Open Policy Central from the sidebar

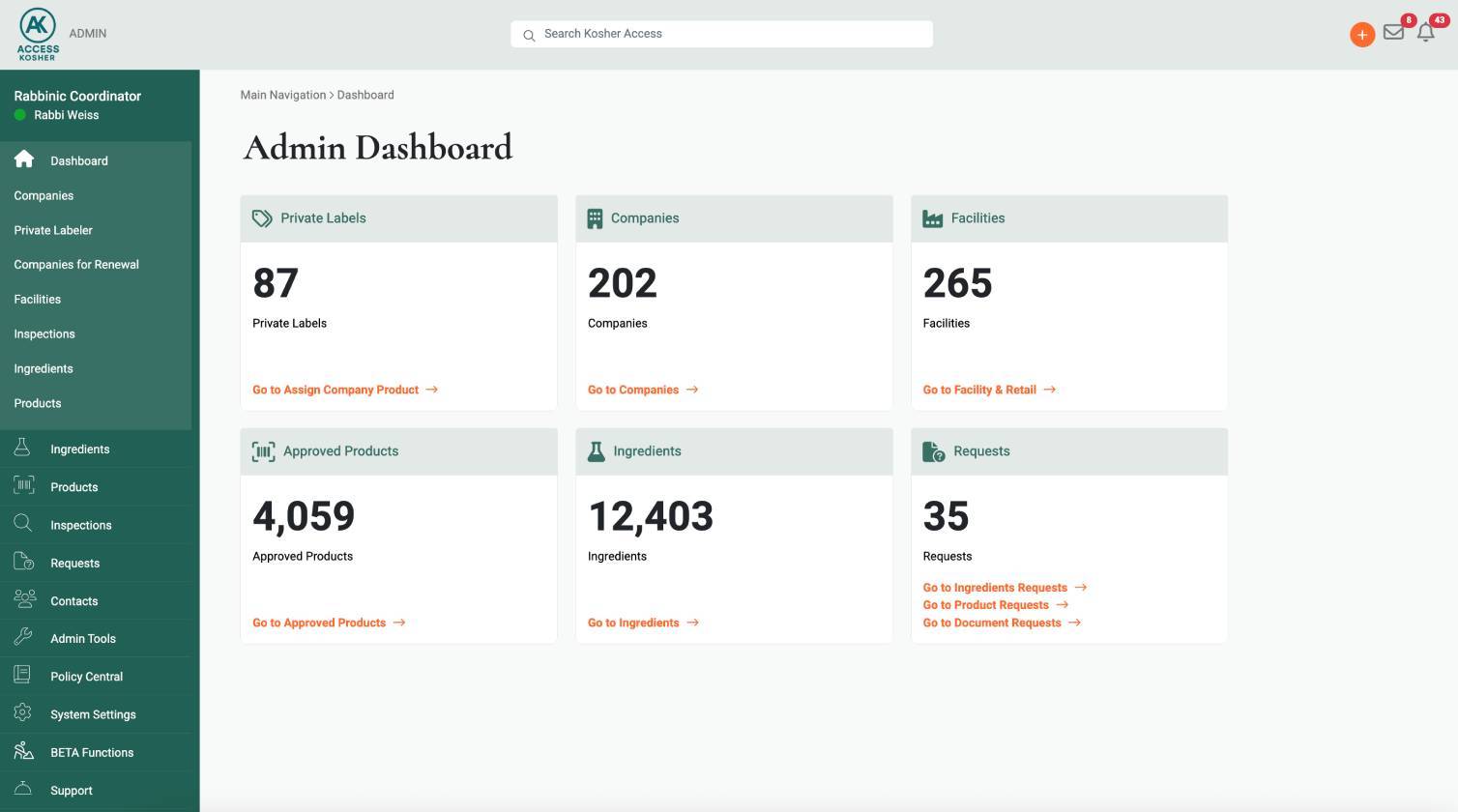click(x=86, y=676)
